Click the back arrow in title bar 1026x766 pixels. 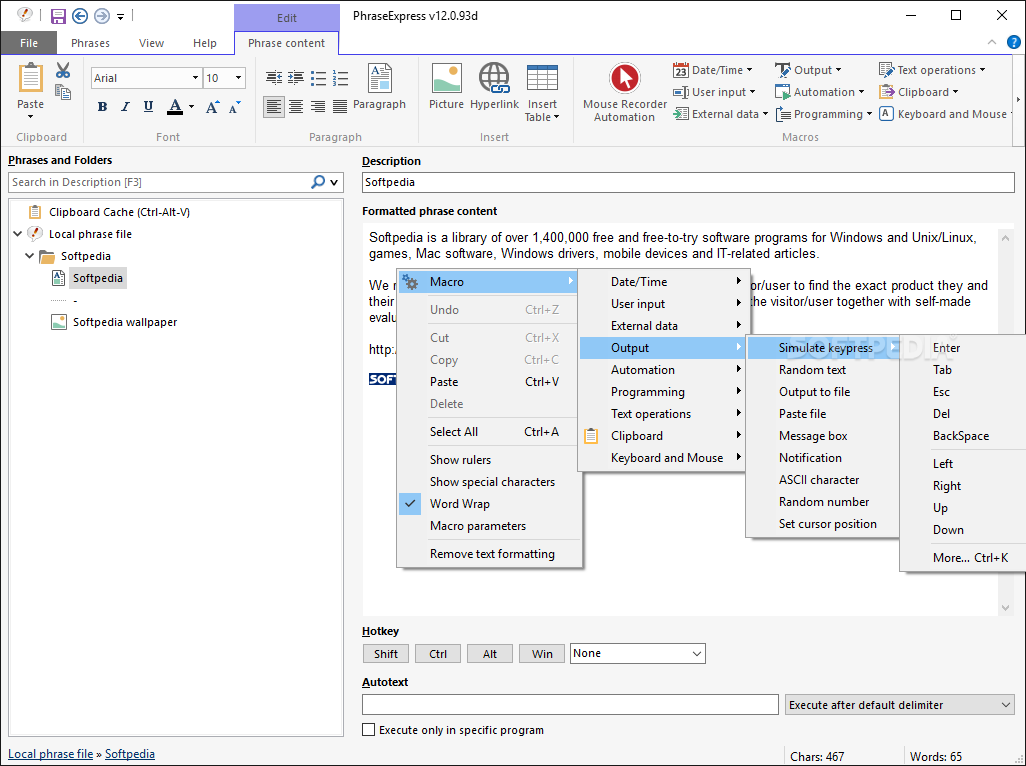point(79,16)
